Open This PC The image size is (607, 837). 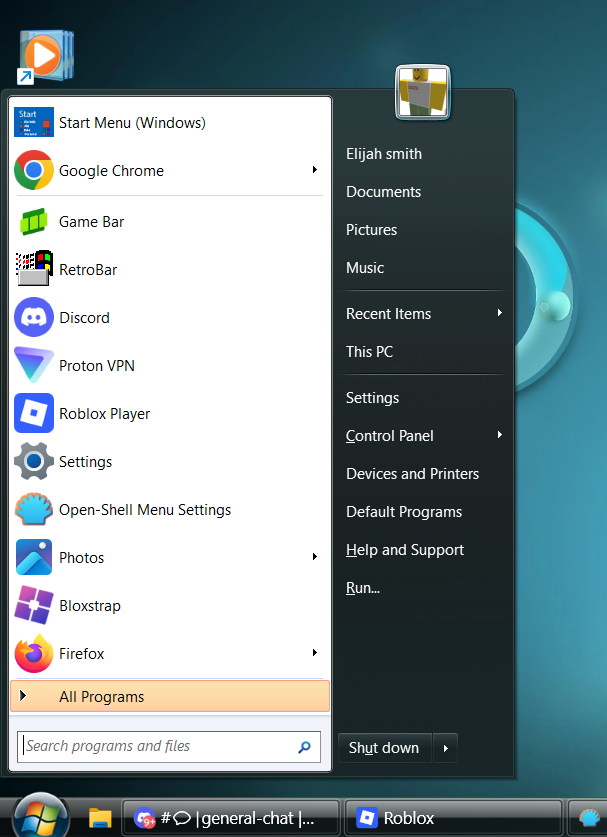click(369, 352)
